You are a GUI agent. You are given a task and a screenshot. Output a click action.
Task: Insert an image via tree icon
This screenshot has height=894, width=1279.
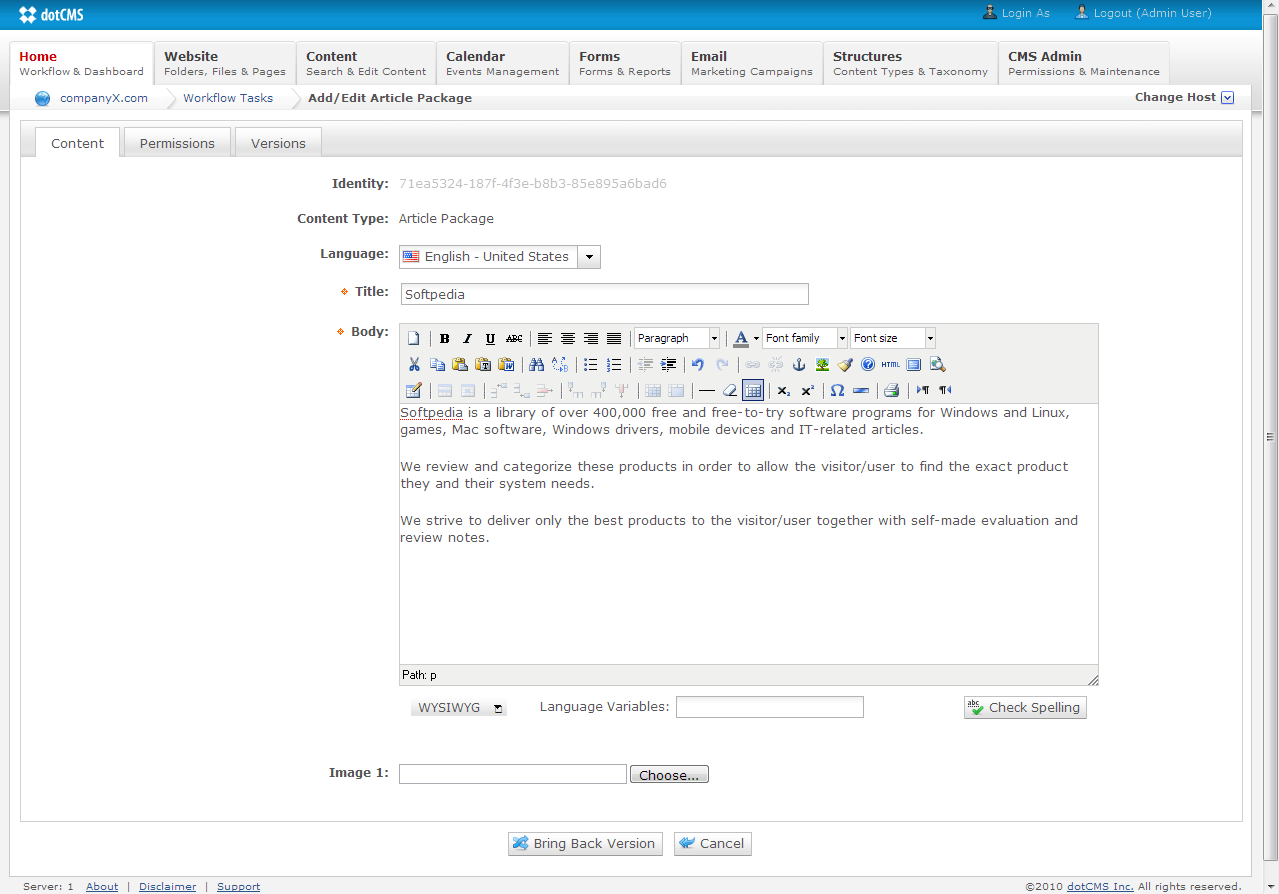pyautogui.click(x=822, y=364)
